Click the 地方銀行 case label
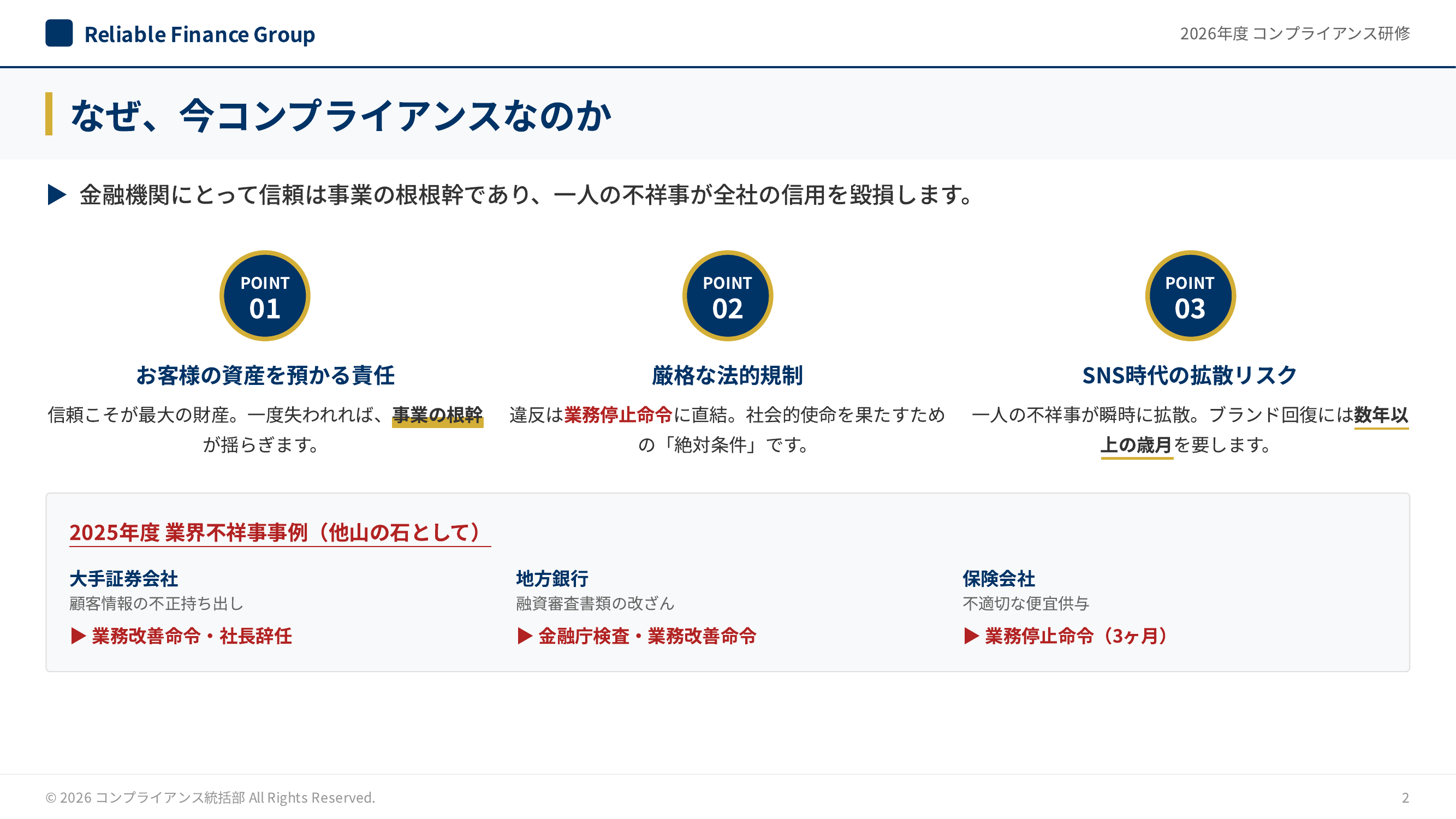This screenshot has height=819, width=1456. tap(551, 578)
